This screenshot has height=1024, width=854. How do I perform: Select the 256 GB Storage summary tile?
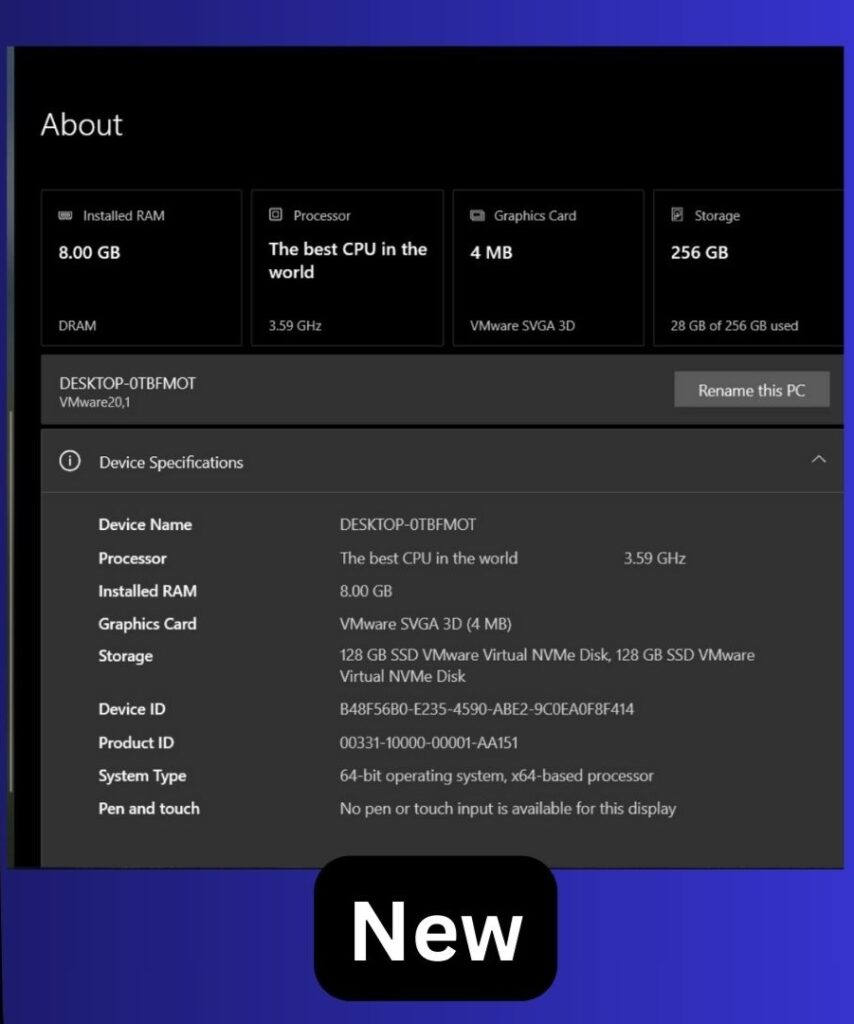tap(748, 267)
